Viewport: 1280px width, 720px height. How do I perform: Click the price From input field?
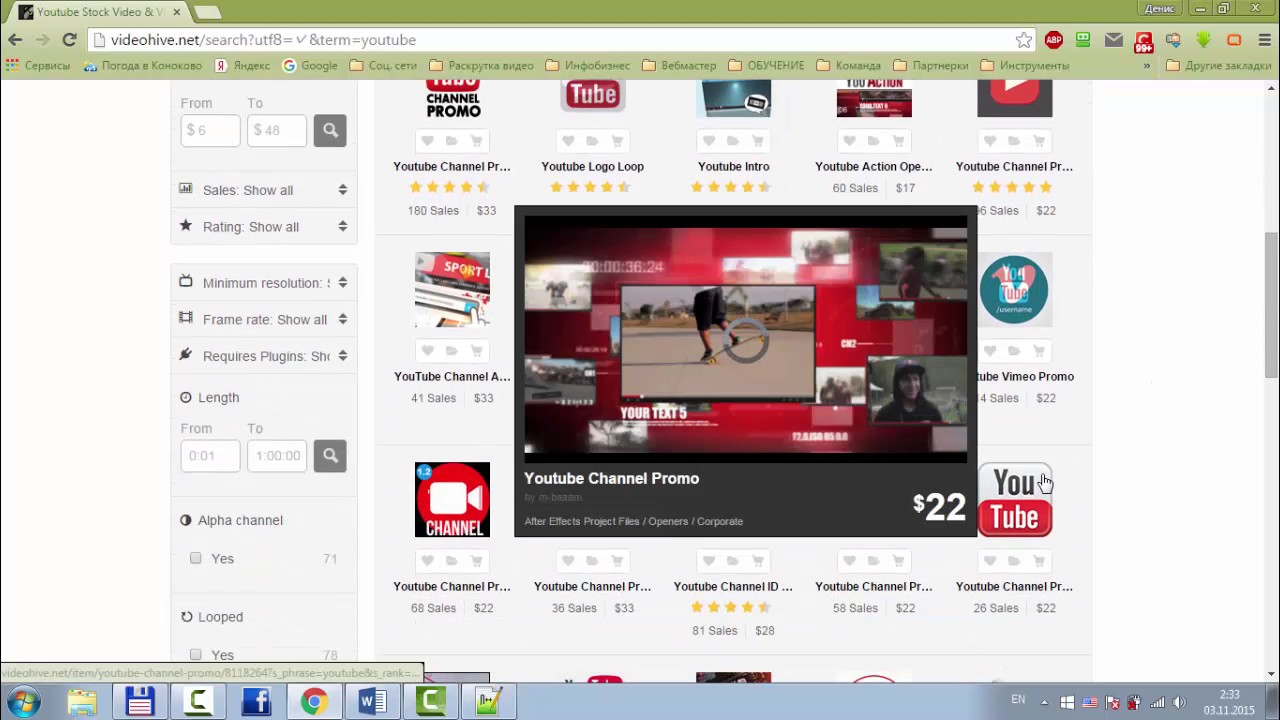point(210,130)
